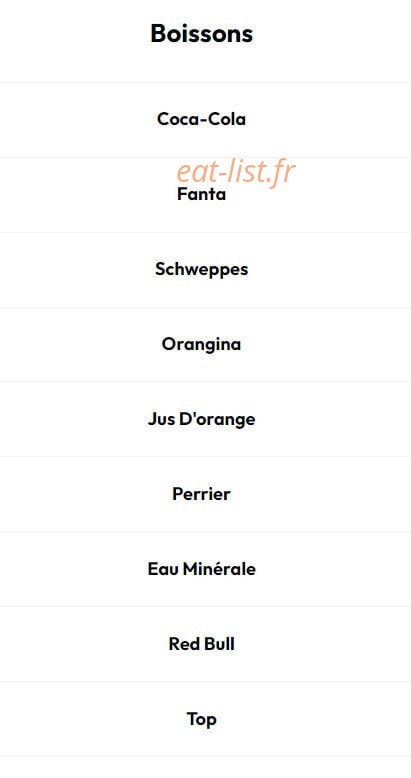
Task: Click the divider line under Boissons heading
Action: pyautogui.click(x=206, y=82)
